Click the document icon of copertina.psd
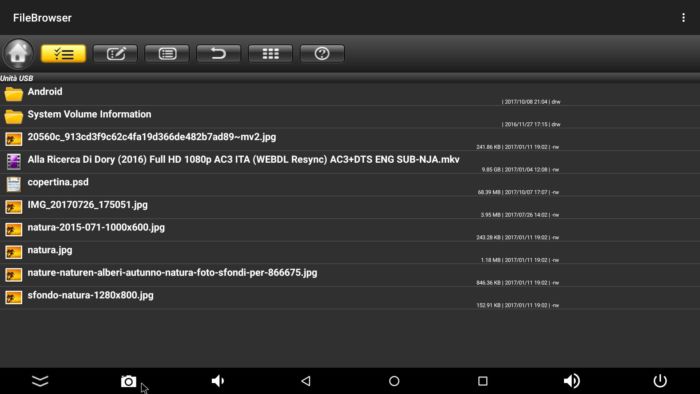The image size is (700, 394). pos(14,184)
